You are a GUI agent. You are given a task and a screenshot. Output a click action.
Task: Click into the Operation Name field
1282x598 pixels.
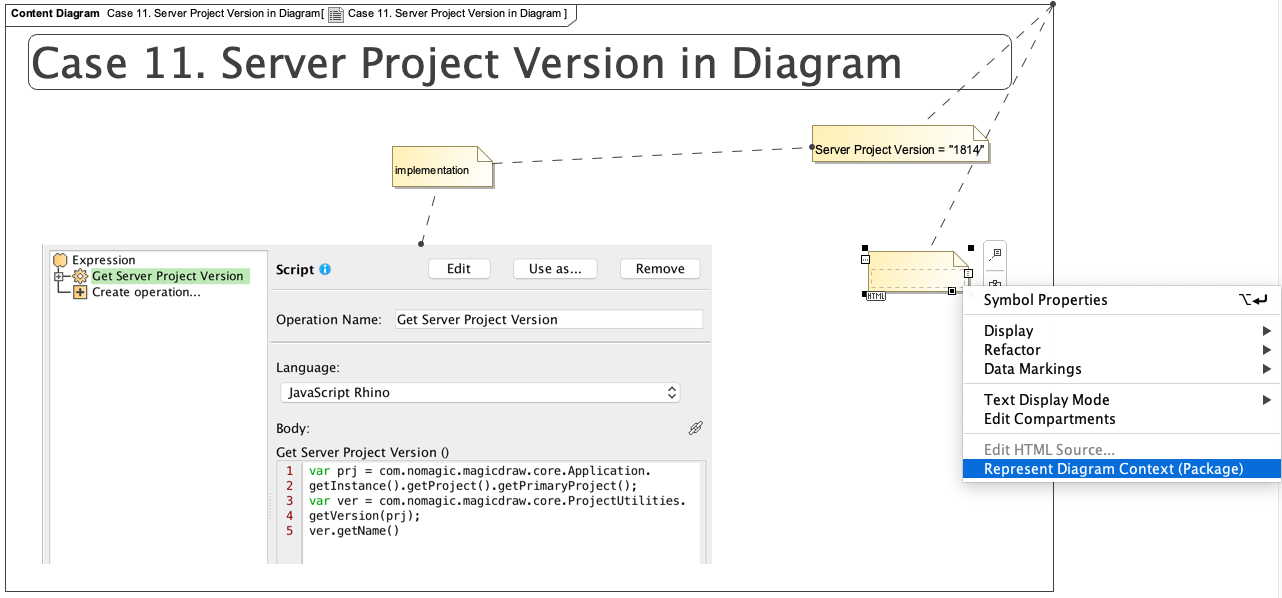[x=549, y=320]
